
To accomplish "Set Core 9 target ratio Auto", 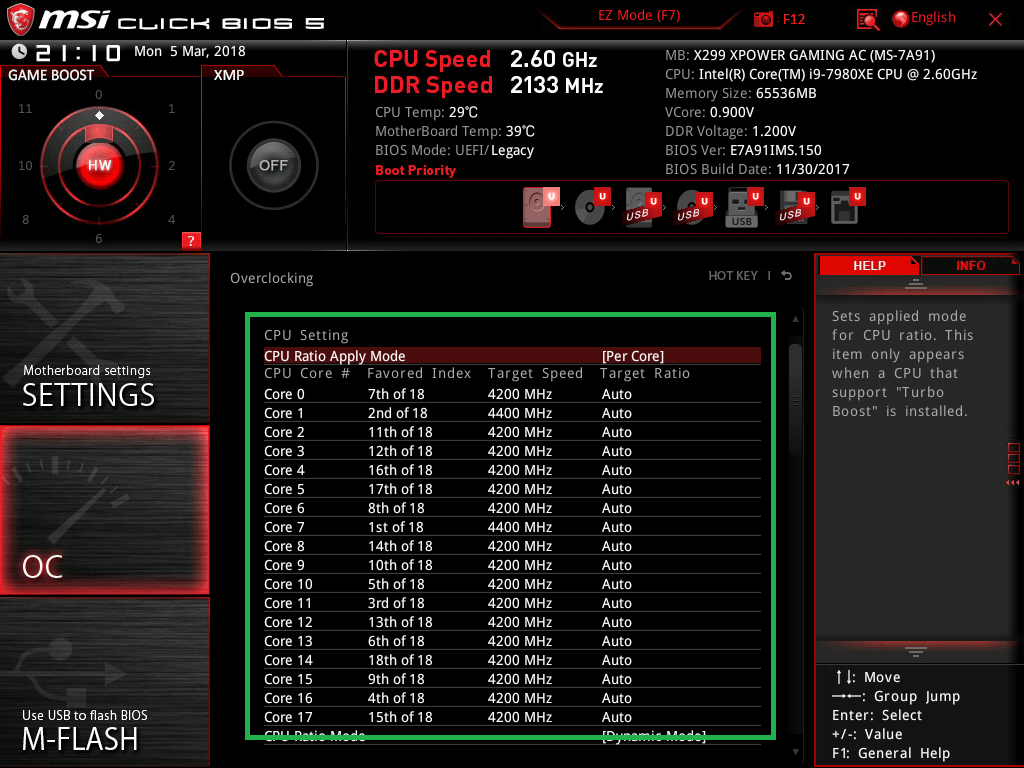I will (616, 565).
